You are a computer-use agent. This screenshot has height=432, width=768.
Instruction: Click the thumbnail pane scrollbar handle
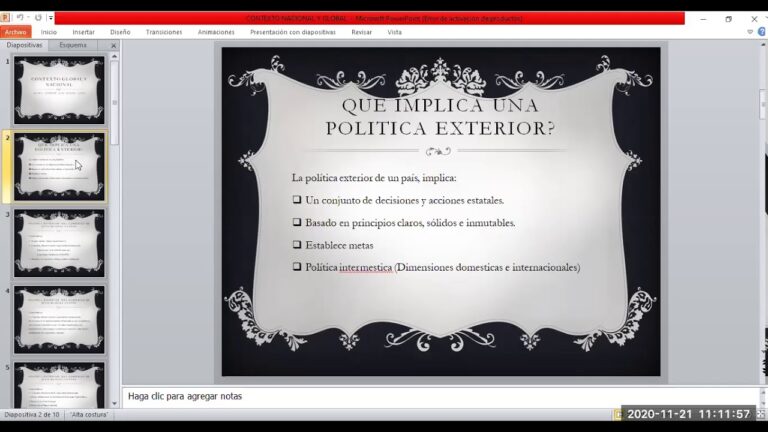tap(115, 103)
